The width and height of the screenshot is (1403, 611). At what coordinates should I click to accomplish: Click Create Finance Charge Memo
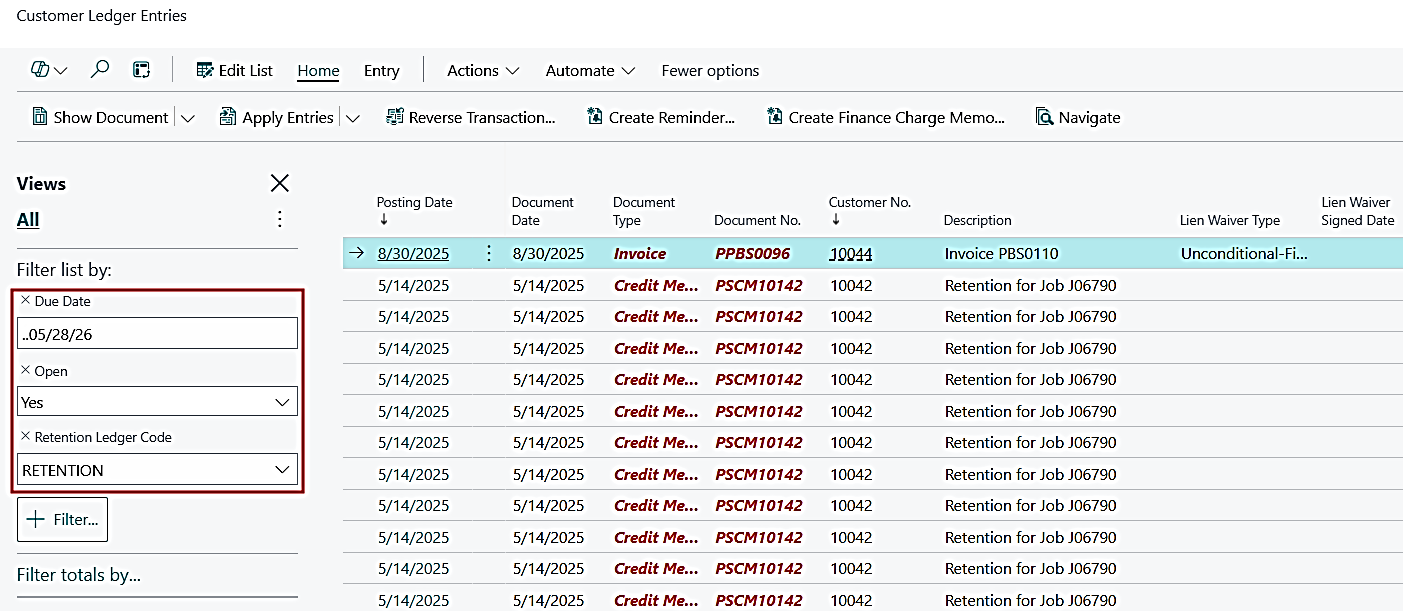point(885,117)
